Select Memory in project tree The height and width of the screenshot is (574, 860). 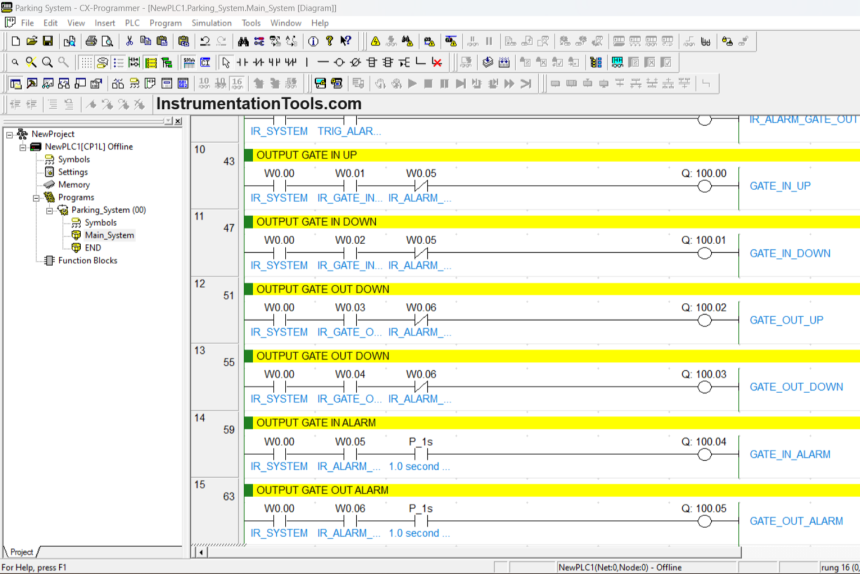[x=73, y=185]
